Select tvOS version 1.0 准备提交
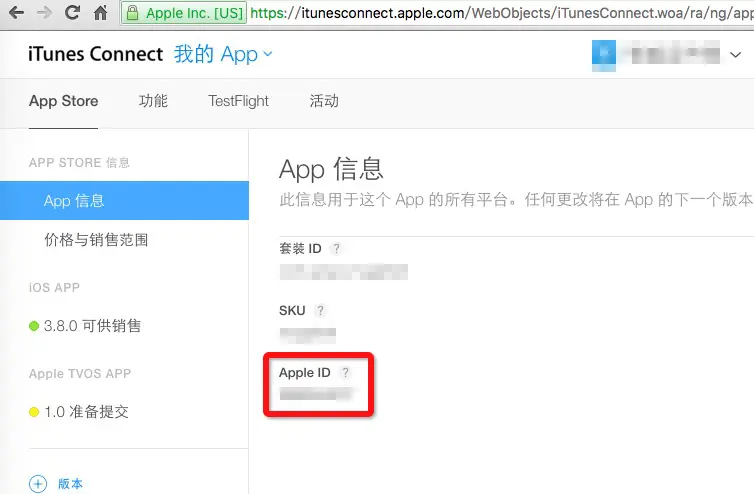Screen dimensions: 754x494 point(87,412)
